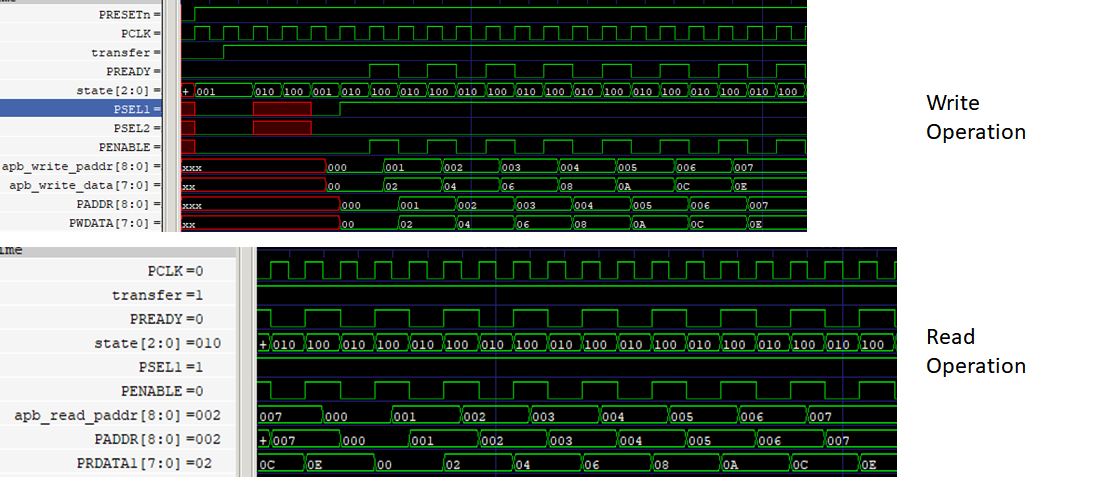Screen dimensions: 1115x478
Task: Select the apb_write_paddr[8:0] signal name
Action: click(80, 166)
